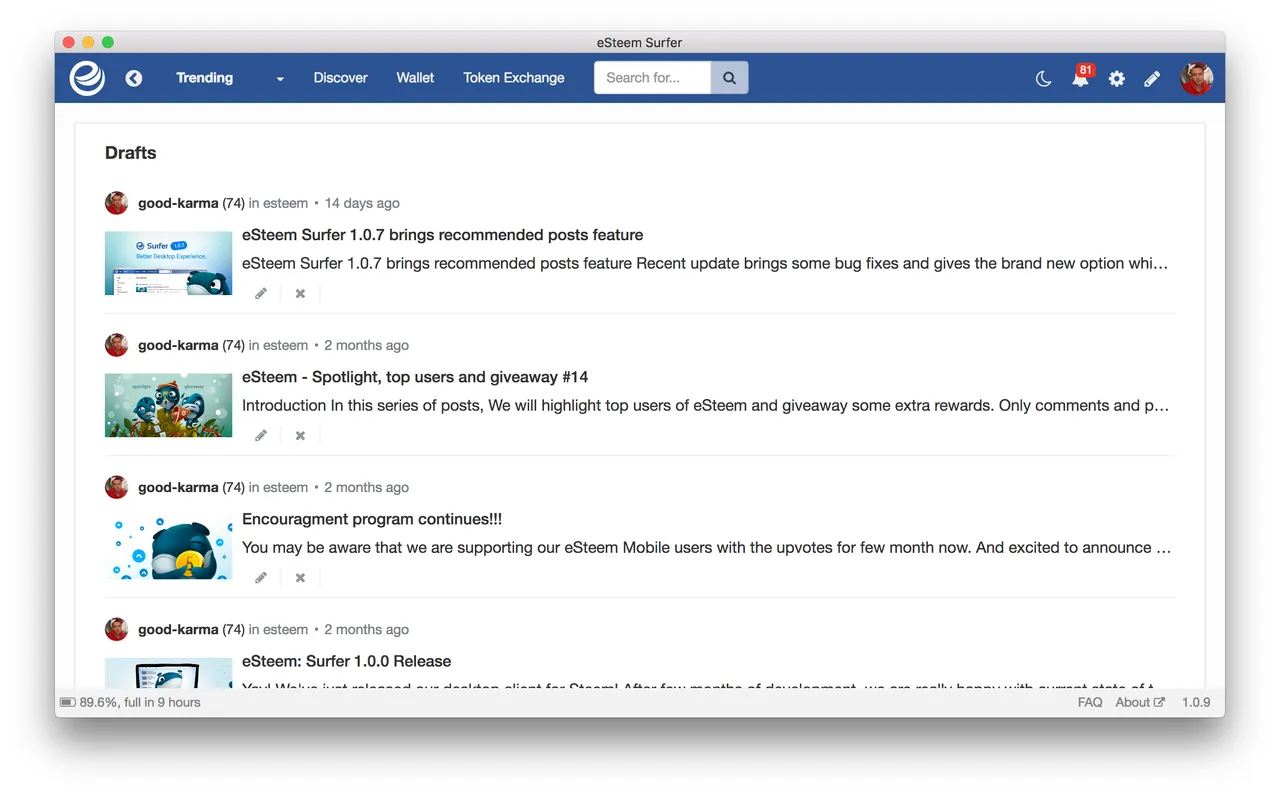Edit the Encouragment program draft

point(261,578)
